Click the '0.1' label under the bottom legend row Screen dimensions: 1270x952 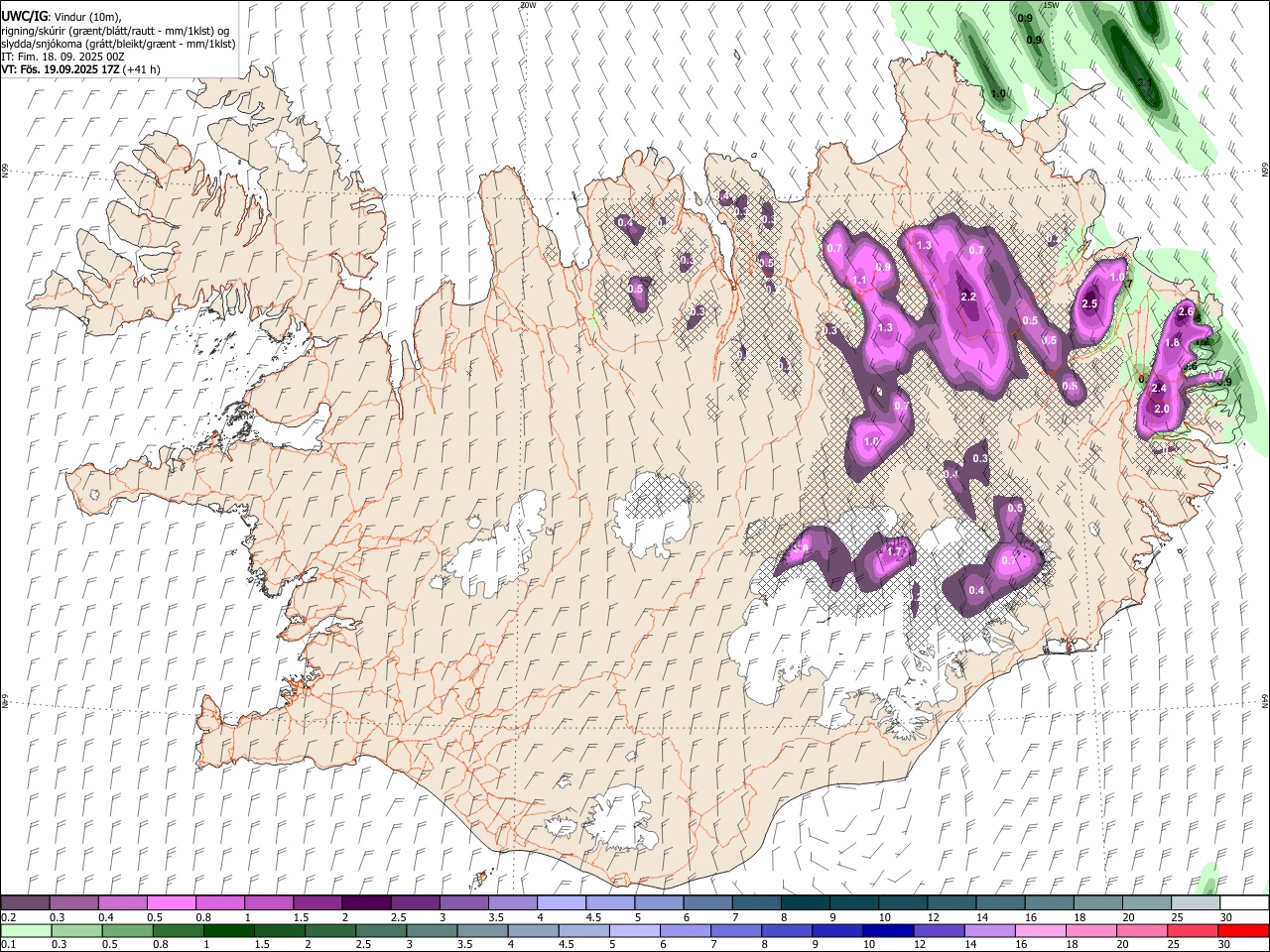coord(8,945)
